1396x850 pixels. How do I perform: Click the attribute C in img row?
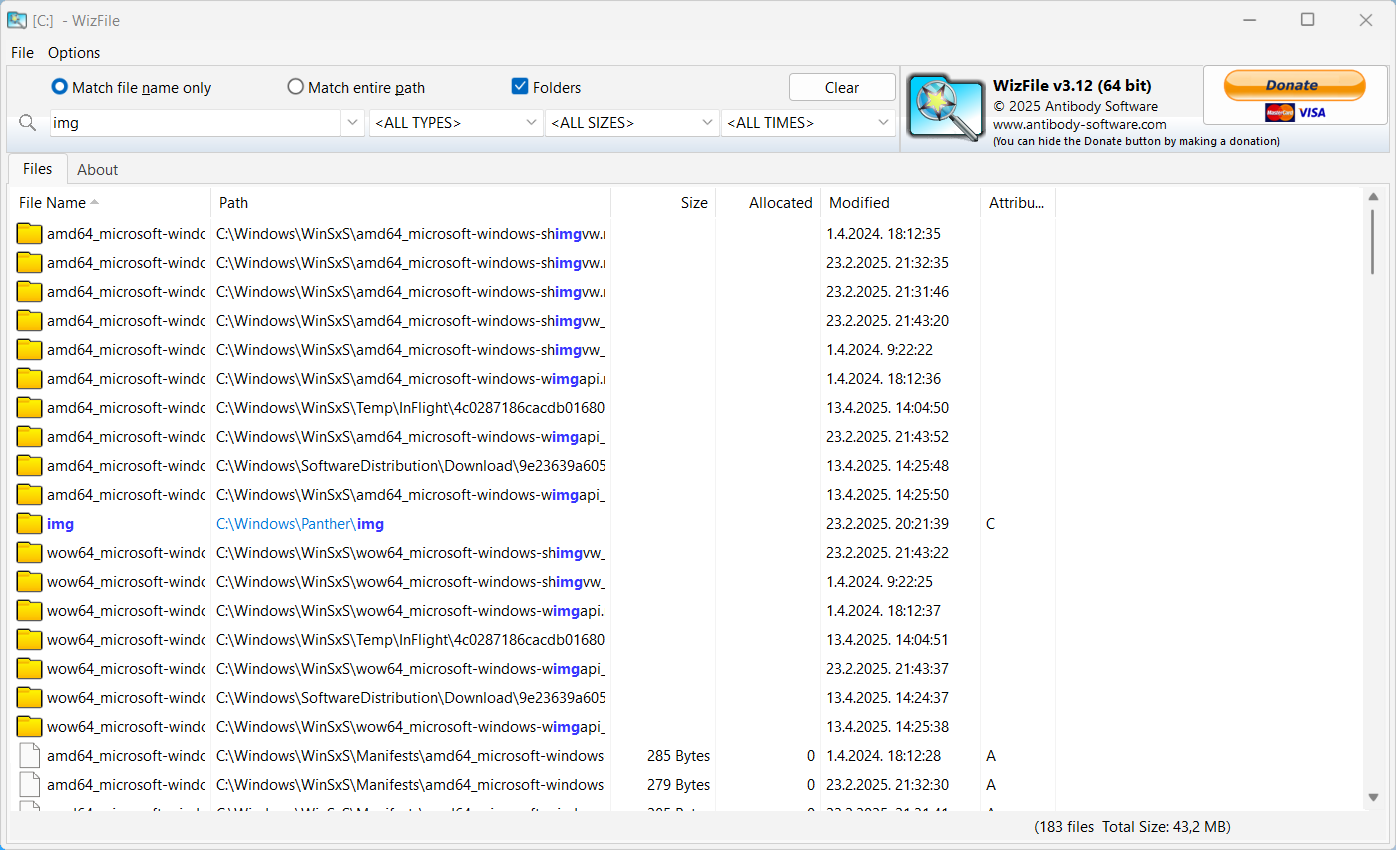point(990,524)
